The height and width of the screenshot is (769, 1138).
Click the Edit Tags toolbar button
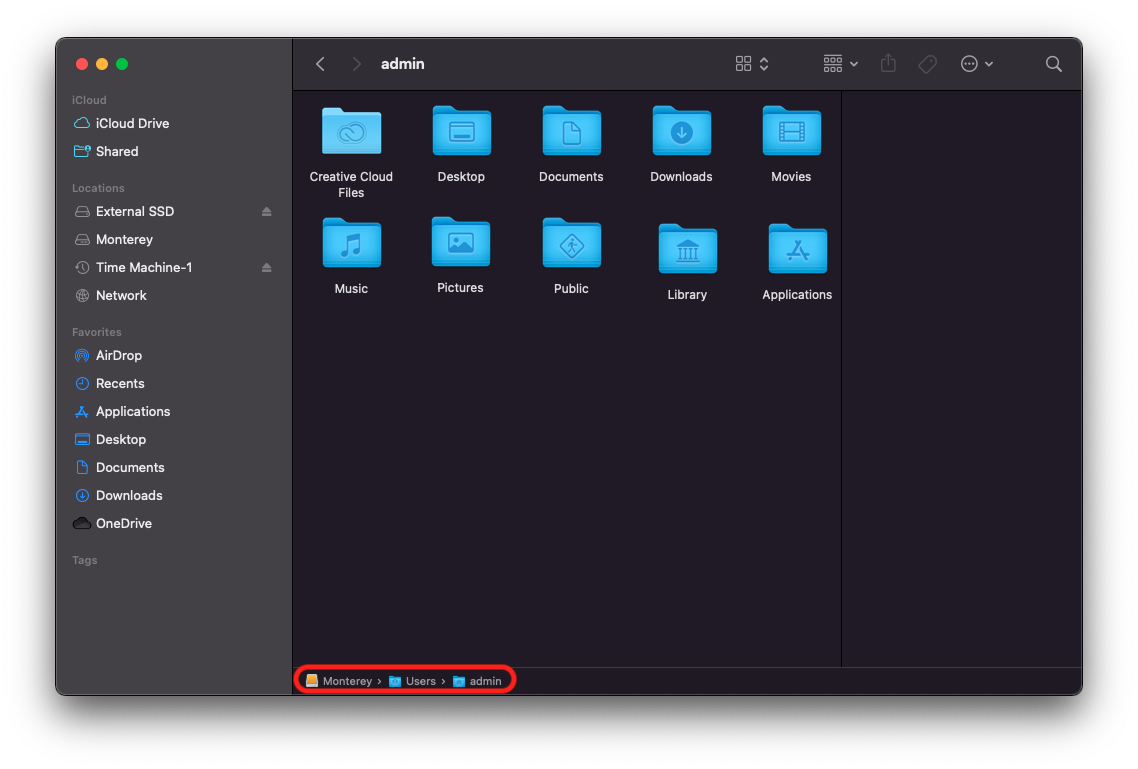click(928, 64)
